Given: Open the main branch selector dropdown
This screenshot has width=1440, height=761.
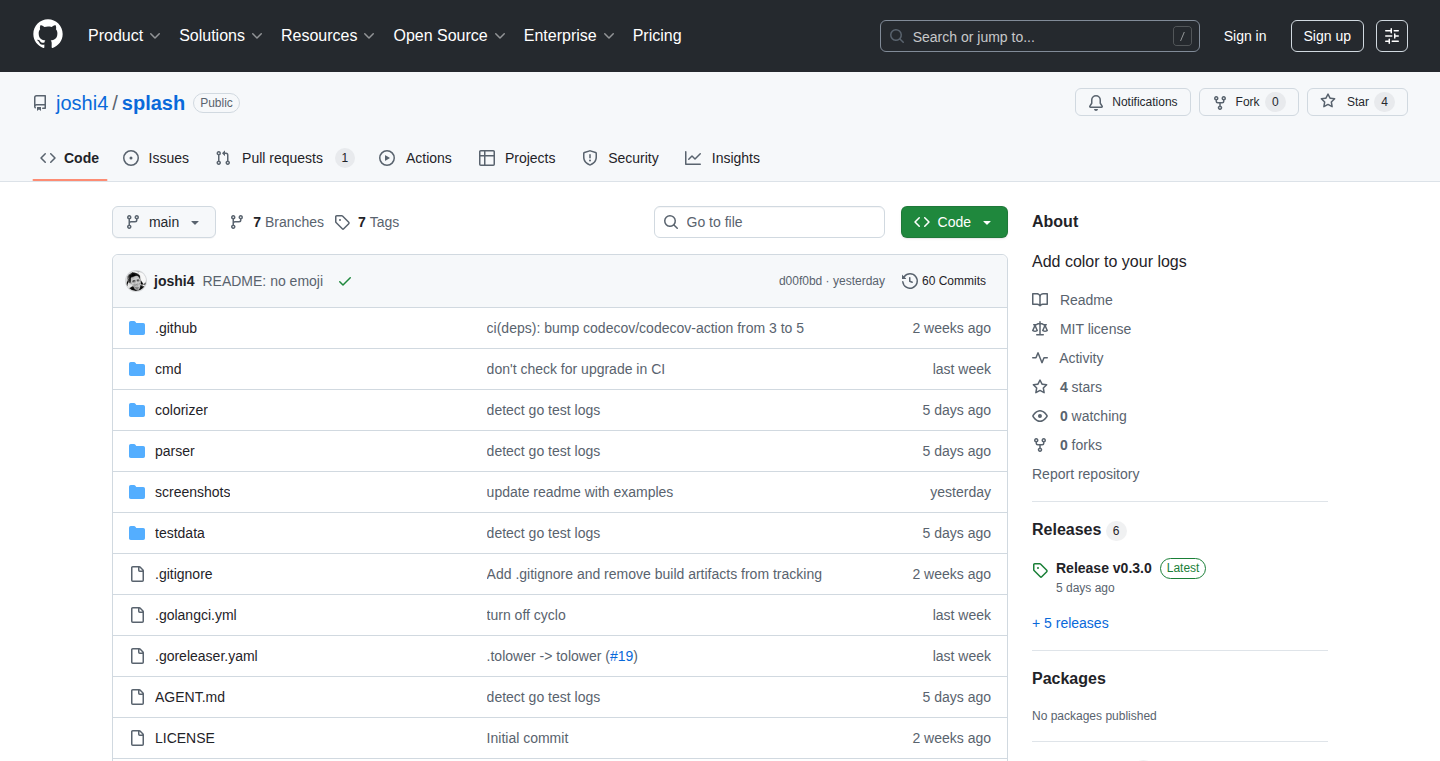Looking at the screenshot, I should tap(164, 222).
